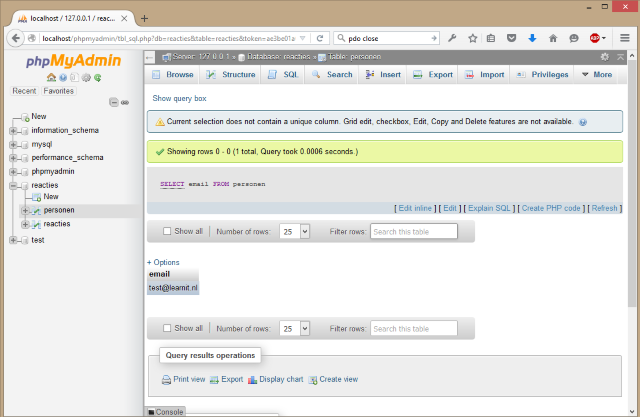Screen dimensions: 640x417
Task: Expand the + Options link
Action: pos(163,262)
